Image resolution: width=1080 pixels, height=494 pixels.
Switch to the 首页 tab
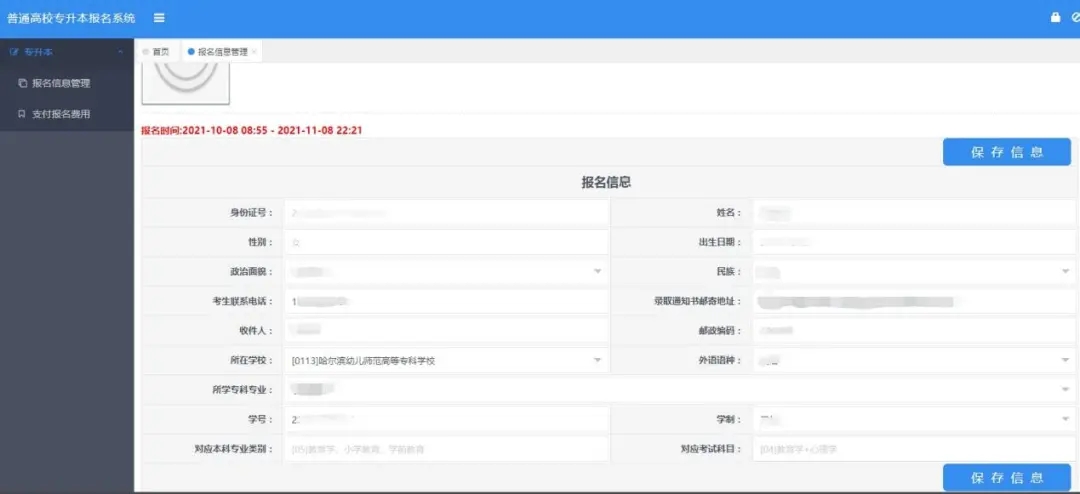tap(156, 52)
